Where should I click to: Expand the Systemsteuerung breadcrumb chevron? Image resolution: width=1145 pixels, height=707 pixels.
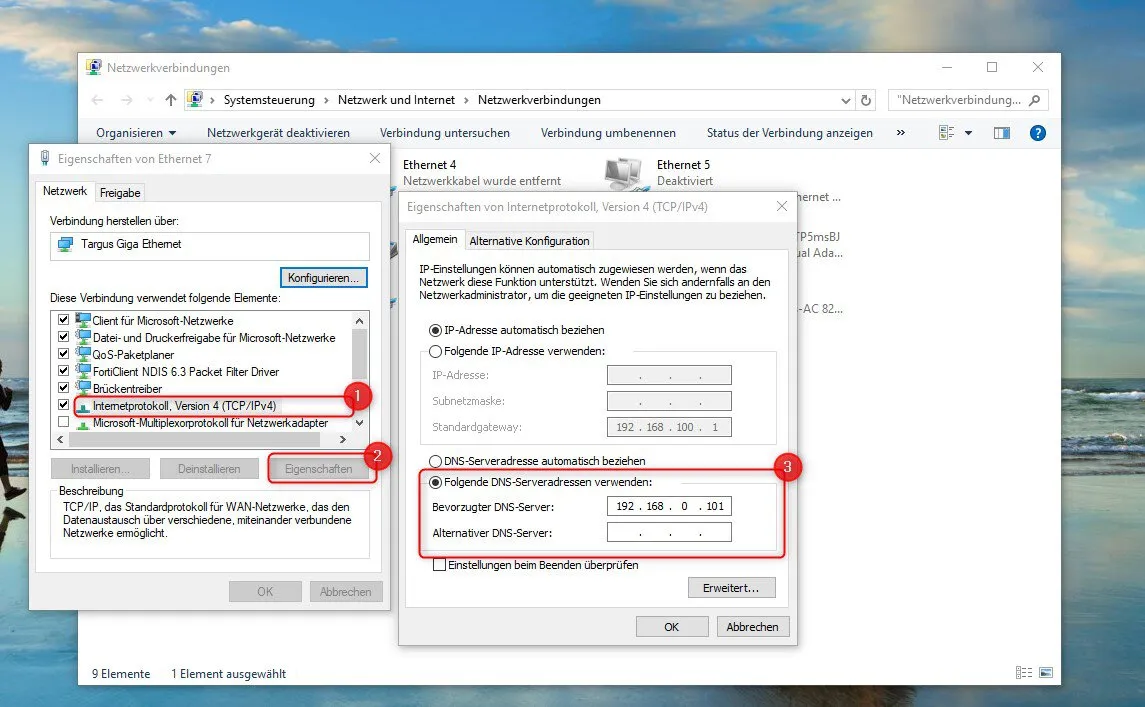pyautogui.click(x=326, y=100)
